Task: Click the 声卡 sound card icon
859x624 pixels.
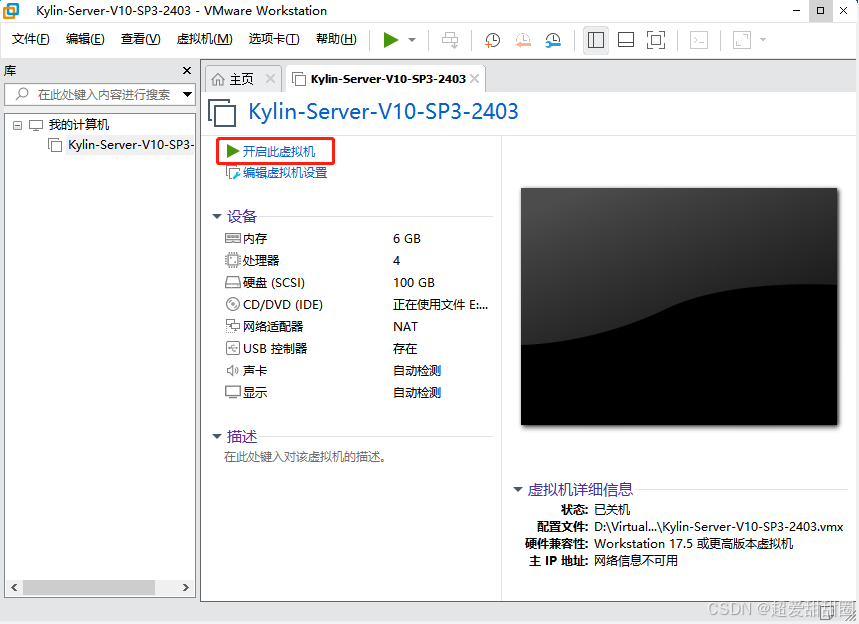Action: 233,370
